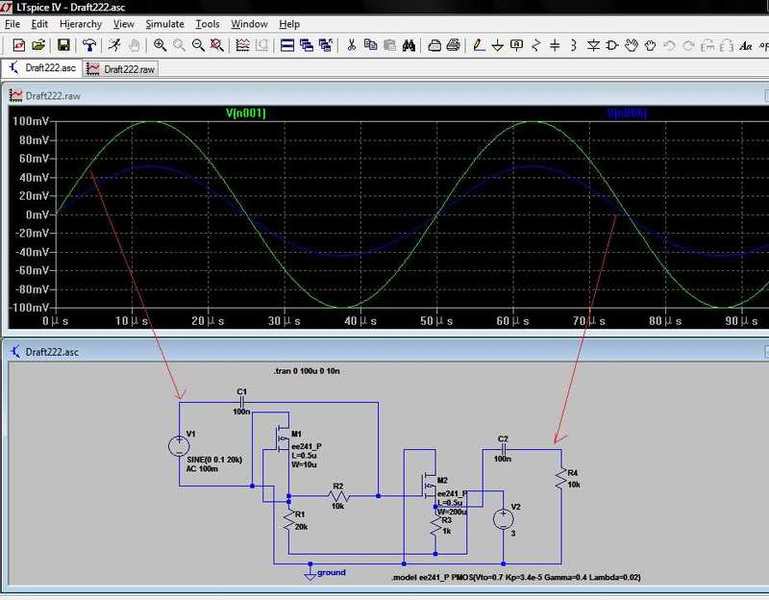769x600 pixels.
Task: Open Find with binoculars icon
Action: pyautogui.click(x=409, y=46)
